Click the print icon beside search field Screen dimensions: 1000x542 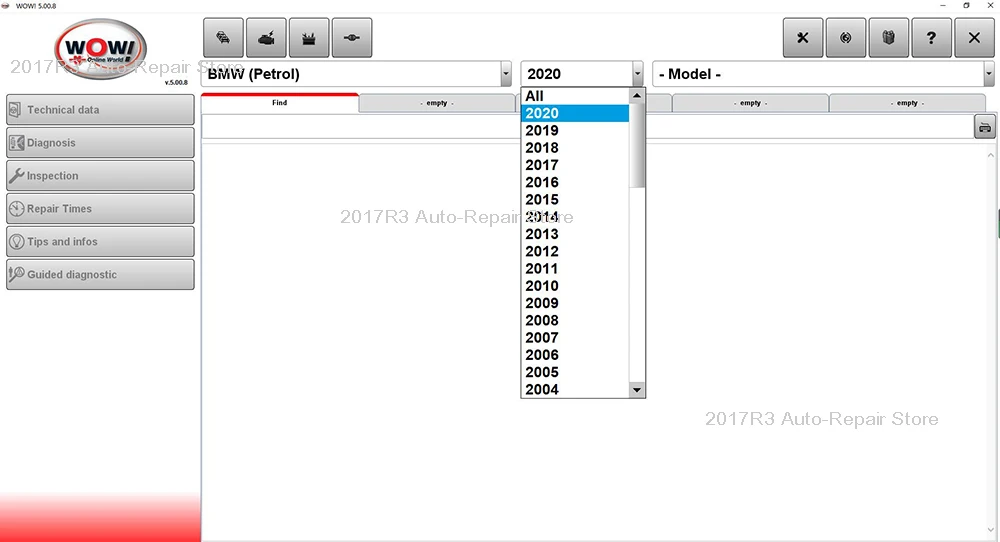click(985, 127)
